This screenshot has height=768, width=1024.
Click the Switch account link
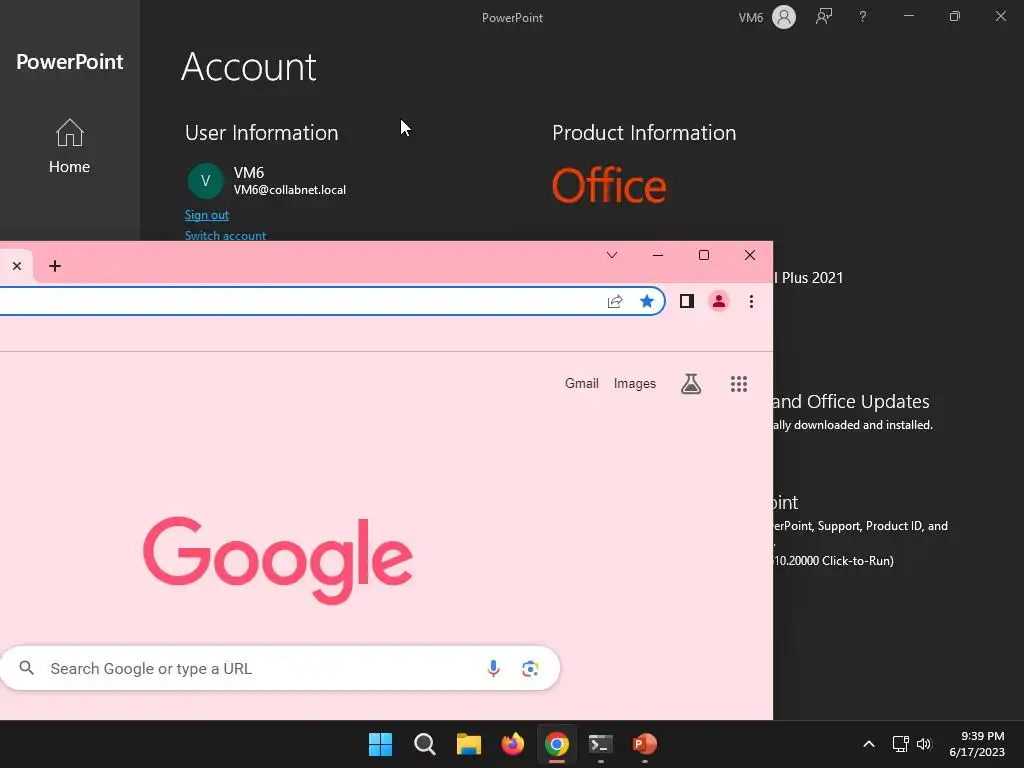point(225,235)
